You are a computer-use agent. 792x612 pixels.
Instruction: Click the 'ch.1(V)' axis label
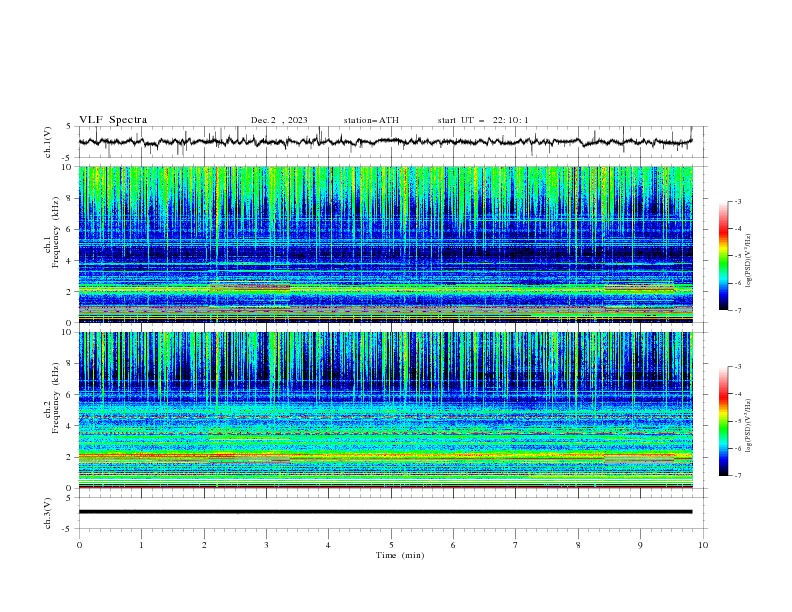point(47,142)
